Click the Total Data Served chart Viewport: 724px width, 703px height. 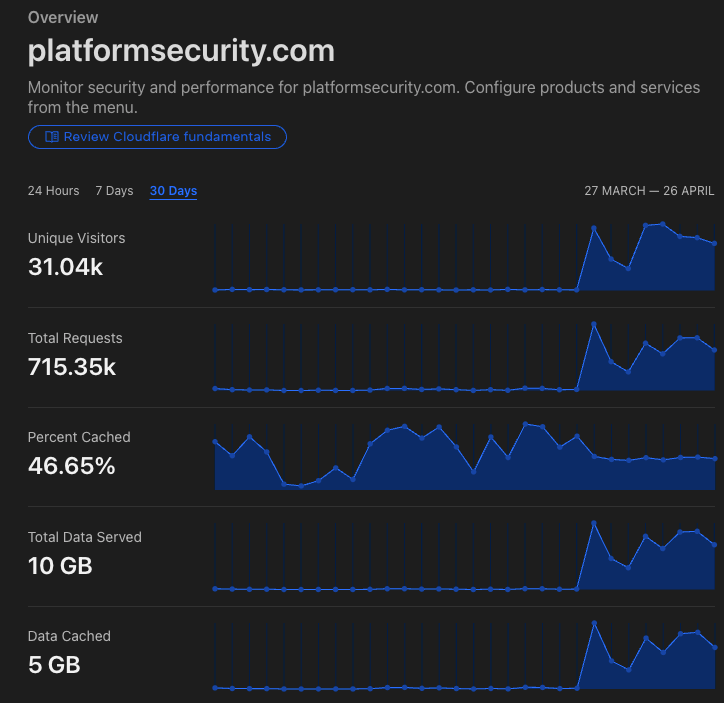tap(465, 556)
